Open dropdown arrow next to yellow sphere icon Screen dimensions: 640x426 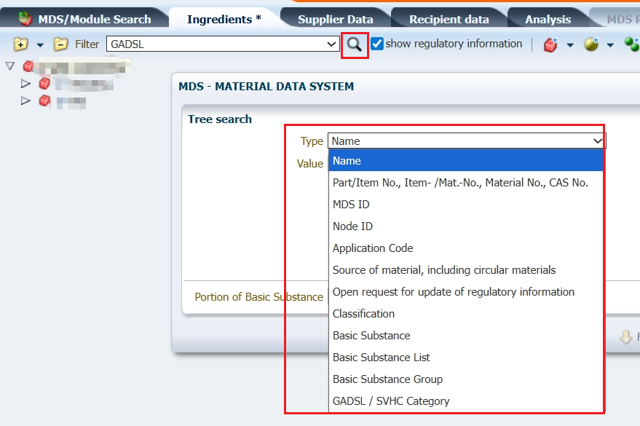(x=610, y=45)
